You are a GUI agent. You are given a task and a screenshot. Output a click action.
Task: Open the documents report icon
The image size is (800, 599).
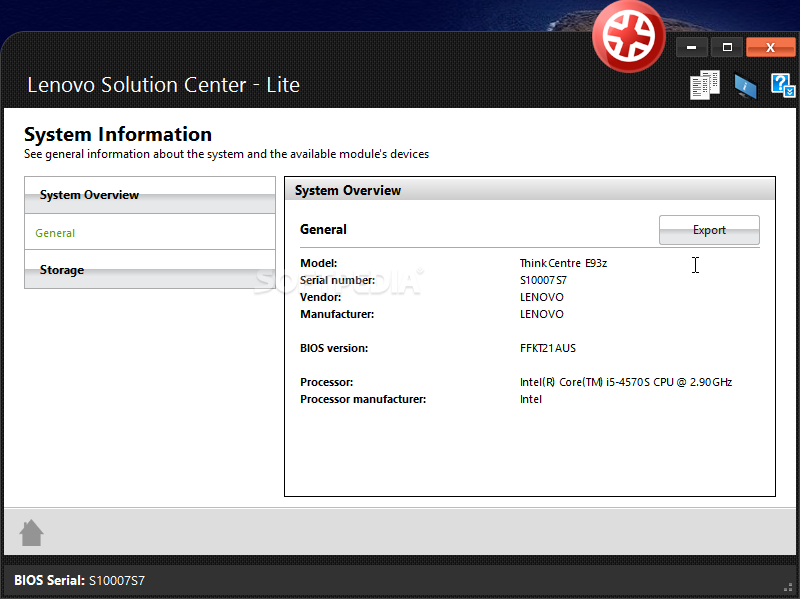click(705, 85)
